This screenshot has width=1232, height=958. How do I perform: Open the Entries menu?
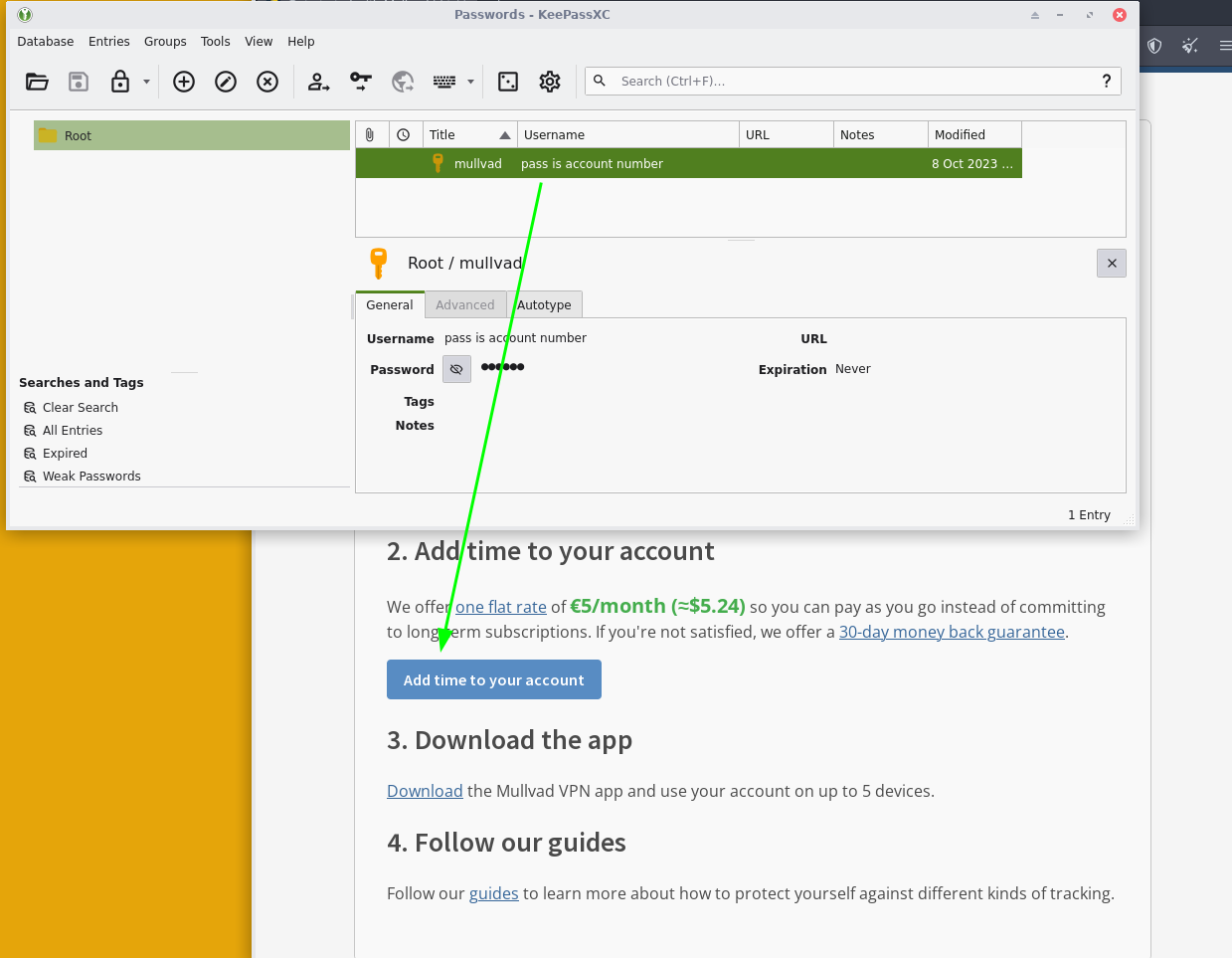(109, 42)
